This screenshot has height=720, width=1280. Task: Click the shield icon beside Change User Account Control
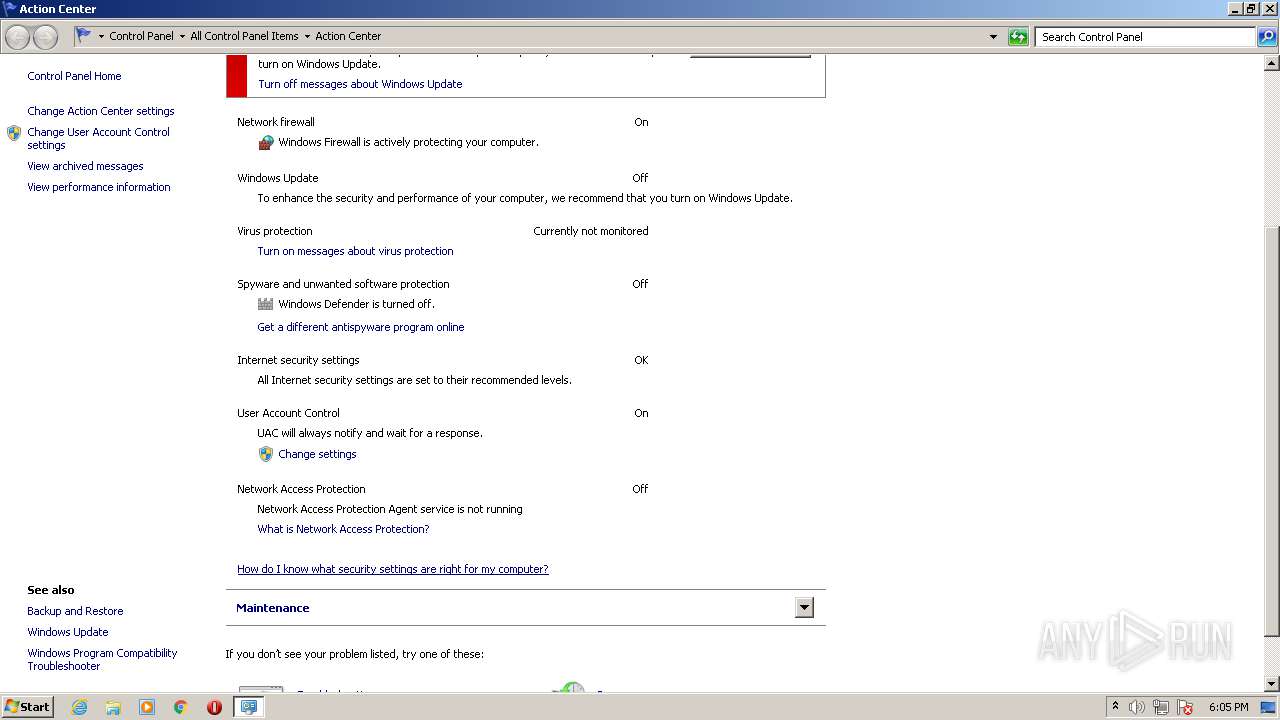coord(14,133)
